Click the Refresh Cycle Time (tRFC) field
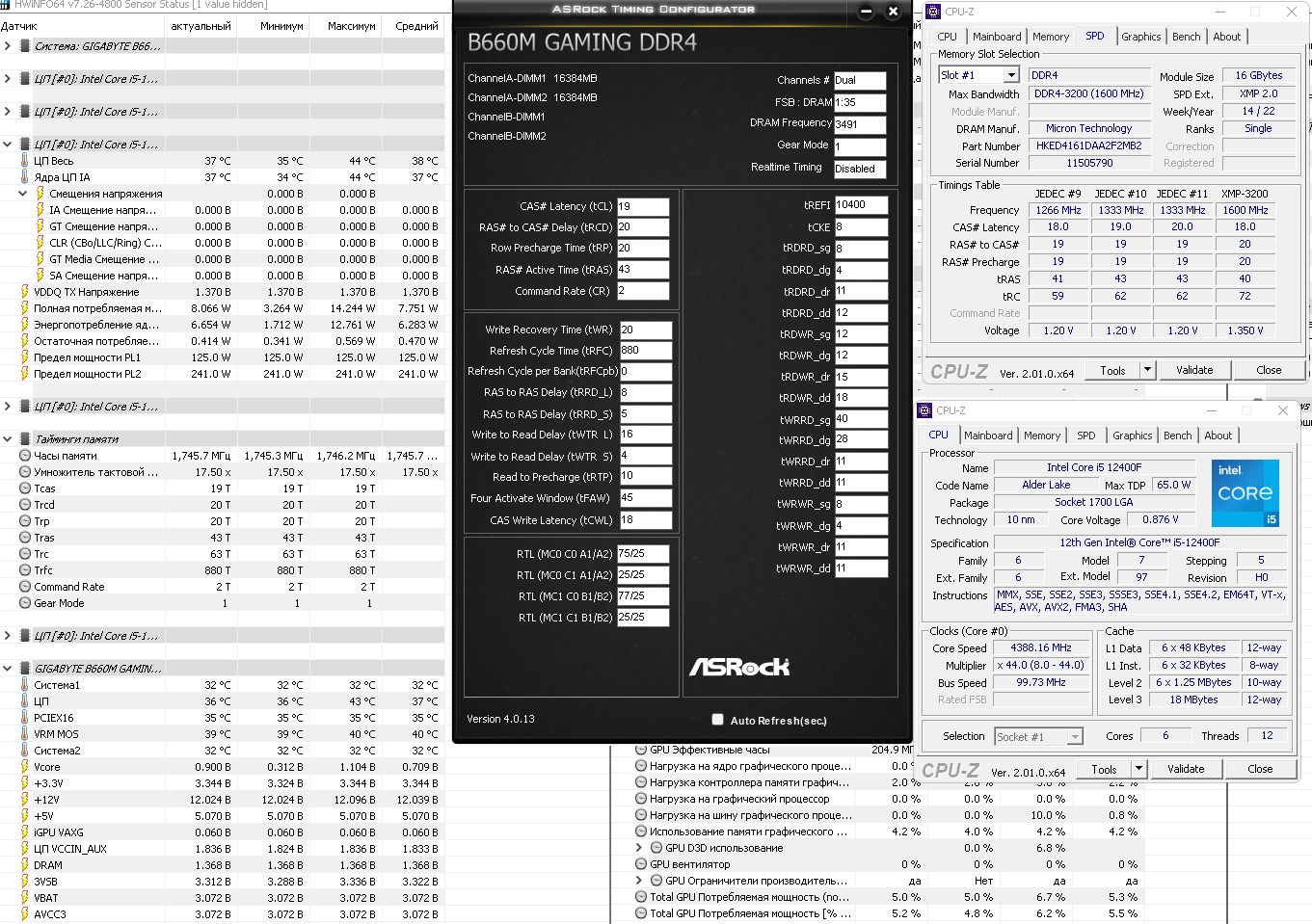This screenshot has width=1312, height=924. (x=645, y=351)
